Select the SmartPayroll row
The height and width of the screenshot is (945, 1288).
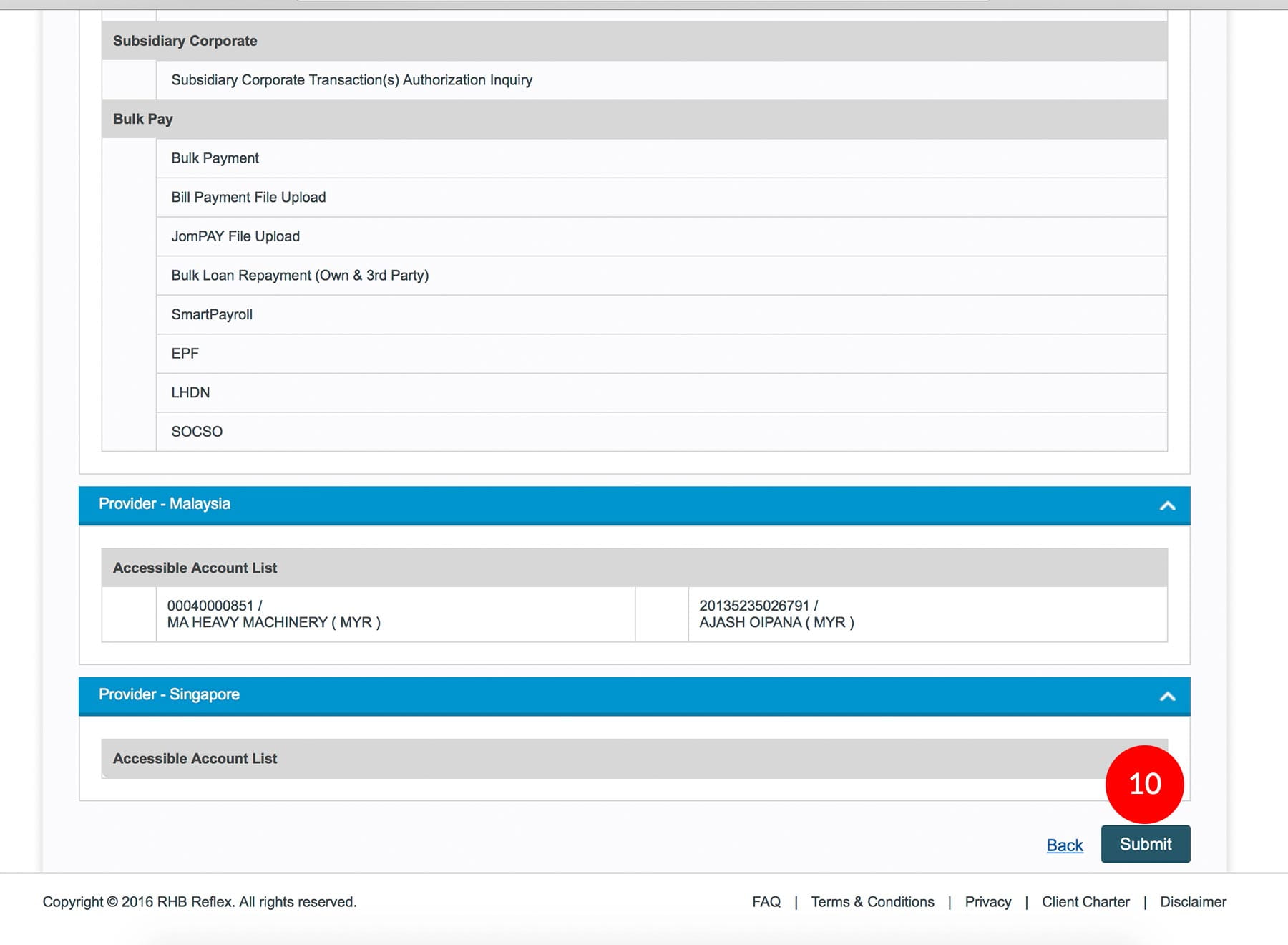point(212,315)
